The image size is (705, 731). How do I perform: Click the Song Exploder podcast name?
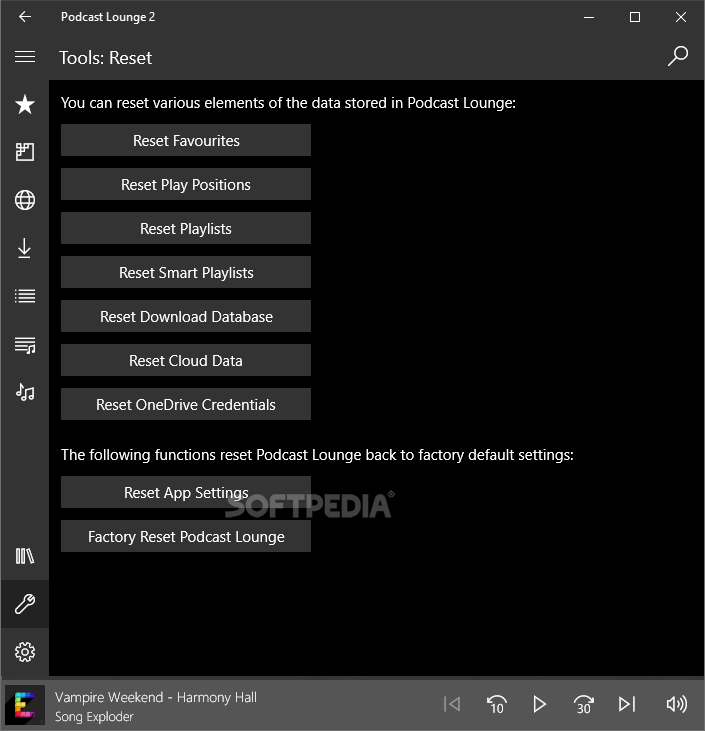coord(94,717)
